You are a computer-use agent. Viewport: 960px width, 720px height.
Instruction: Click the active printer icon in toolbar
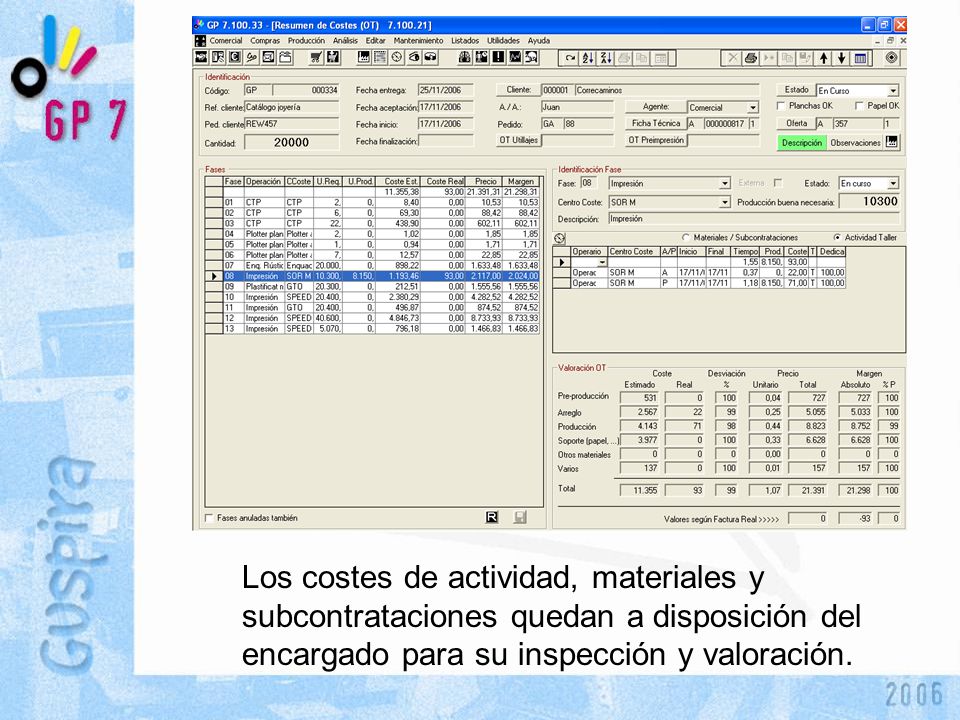coord(751,58)
